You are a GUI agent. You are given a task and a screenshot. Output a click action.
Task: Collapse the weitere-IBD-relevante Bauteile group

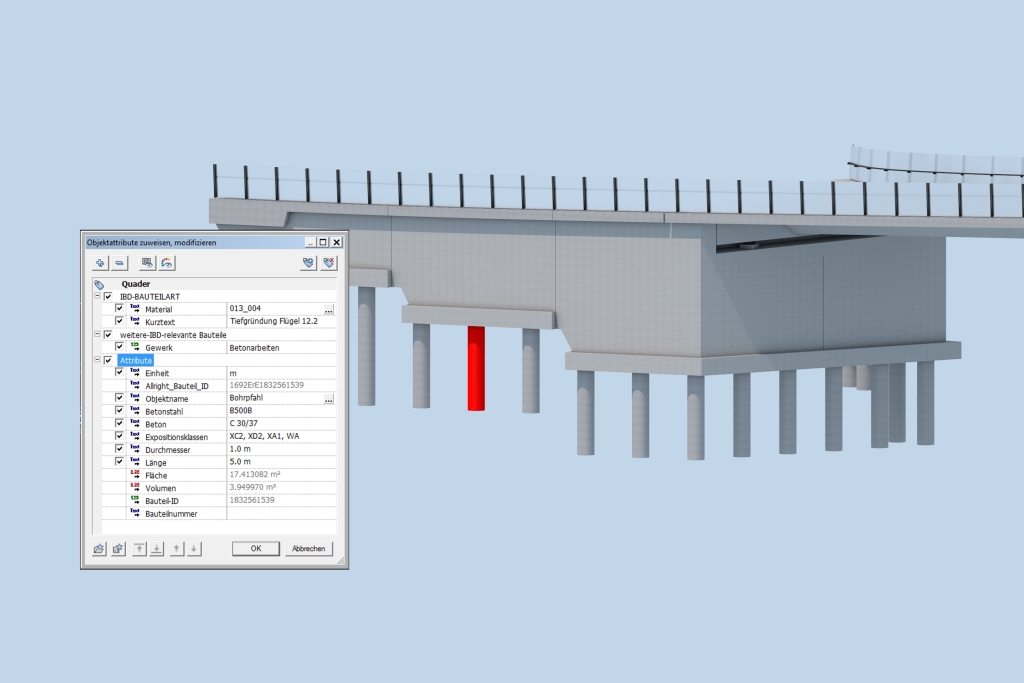pyautogui.click(x=97, y=334)
